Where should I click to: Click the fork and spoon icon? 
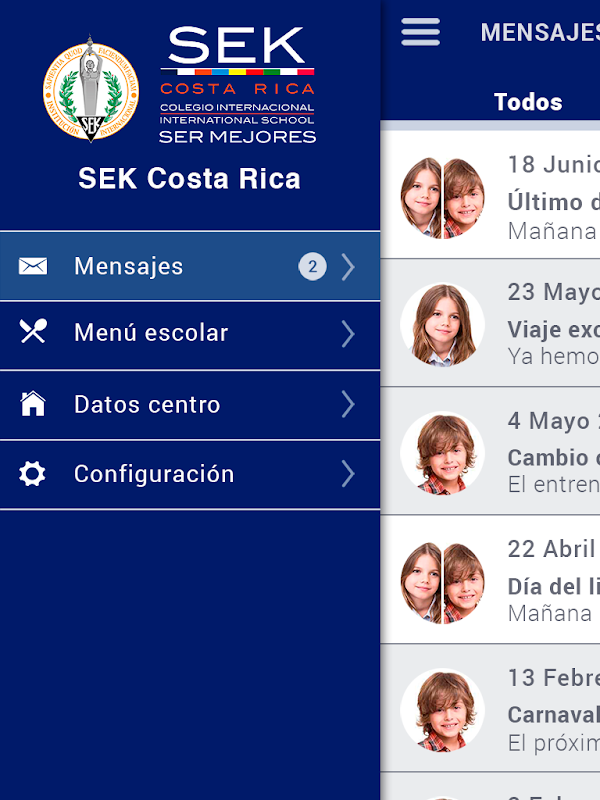(33, 332)
